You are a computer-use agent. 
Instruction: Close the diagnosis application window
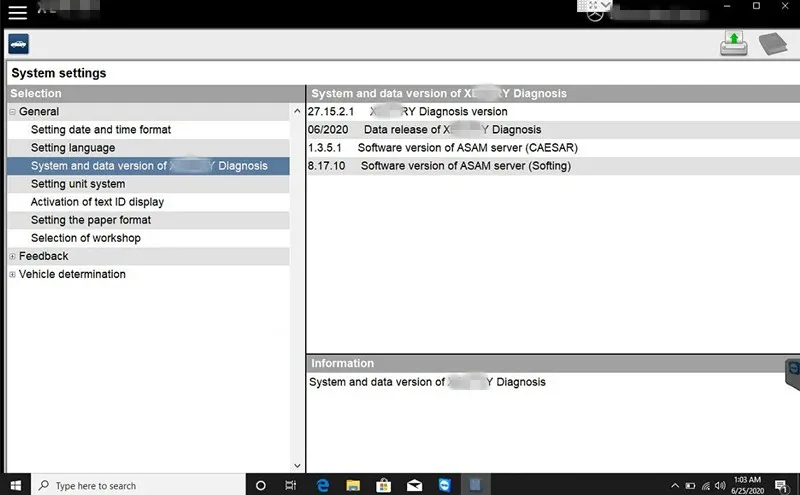[x=785, y=6]
